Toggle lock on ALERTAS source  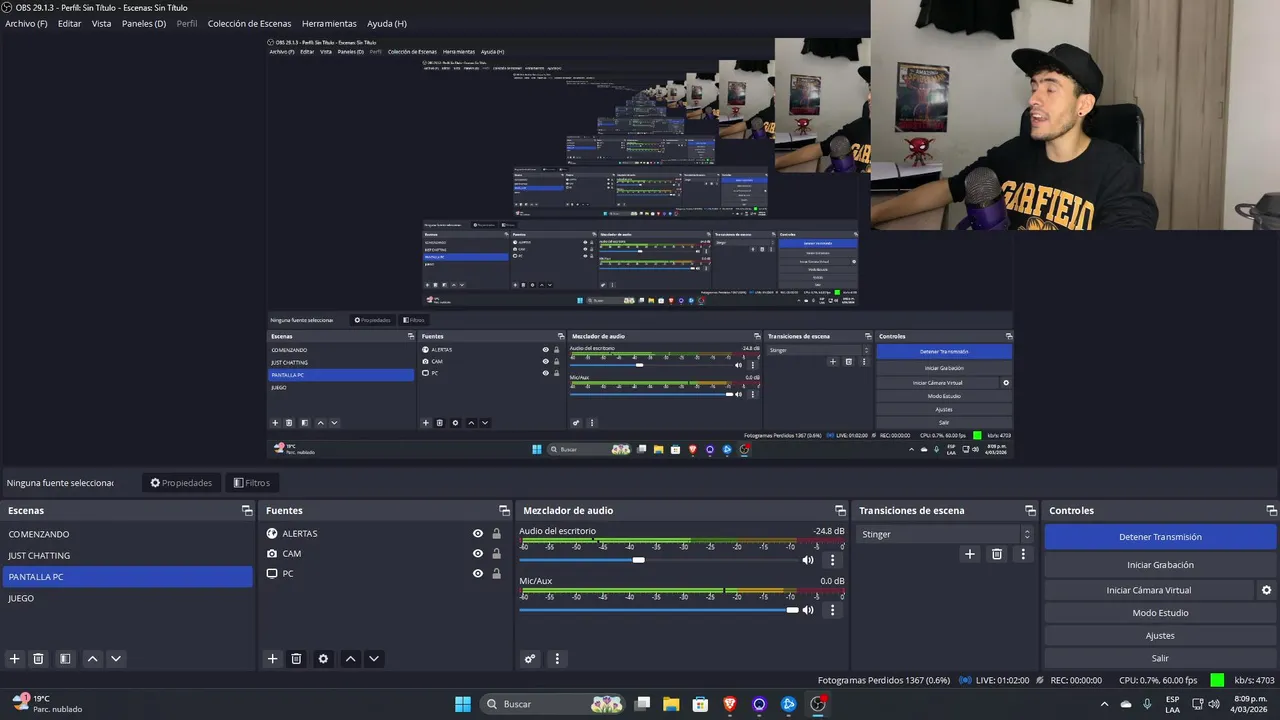[496, 534]
